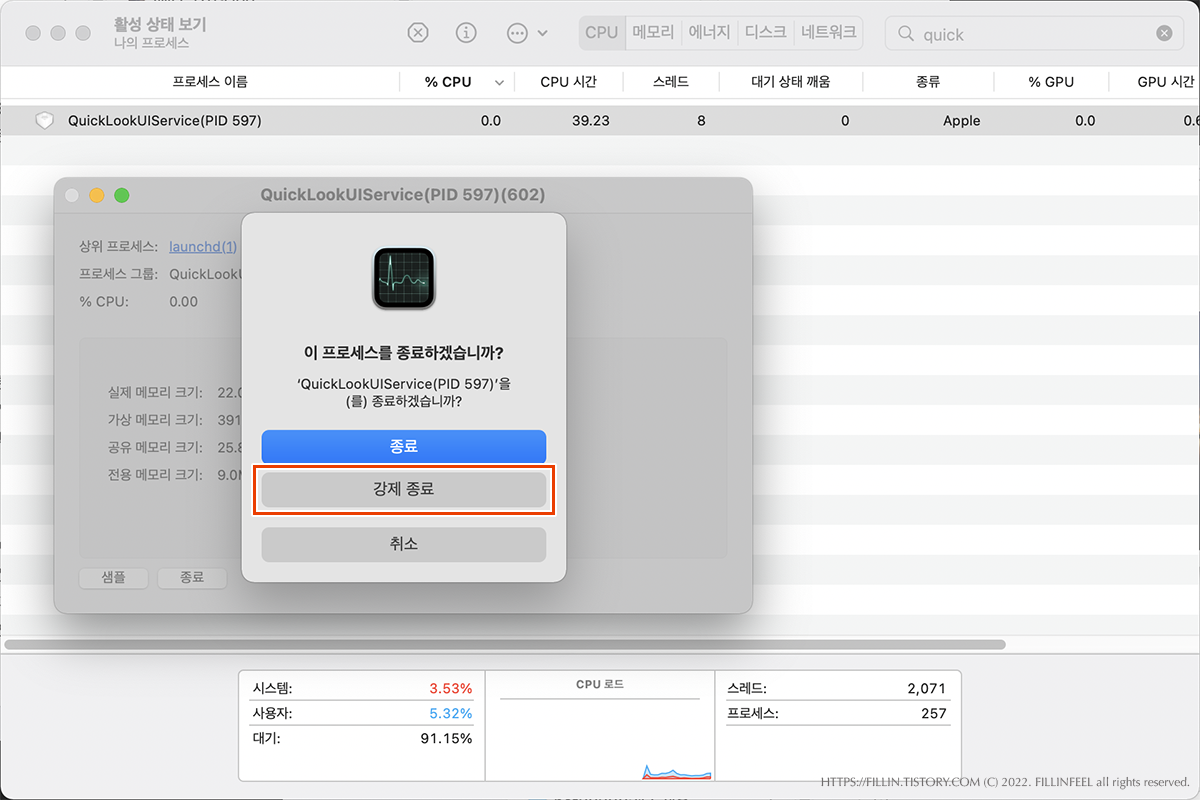Screen dimensions: 1200x800
Task: Sort by % CPU column header
Action: point(448,82)
